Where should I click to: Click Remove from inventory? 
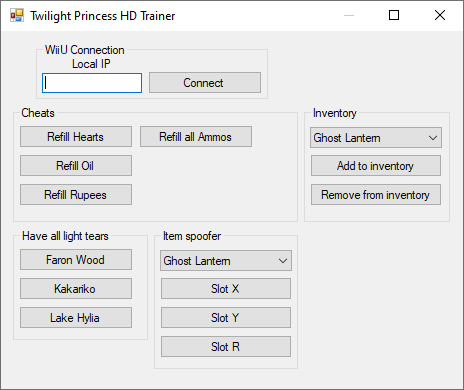(x=376, y=195)
